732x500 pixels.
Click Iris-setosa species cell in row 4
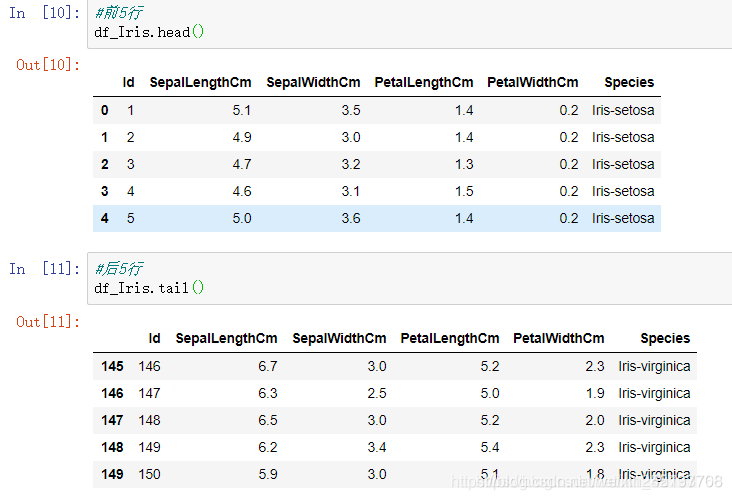pyautogui.click(x=623, y=218)
